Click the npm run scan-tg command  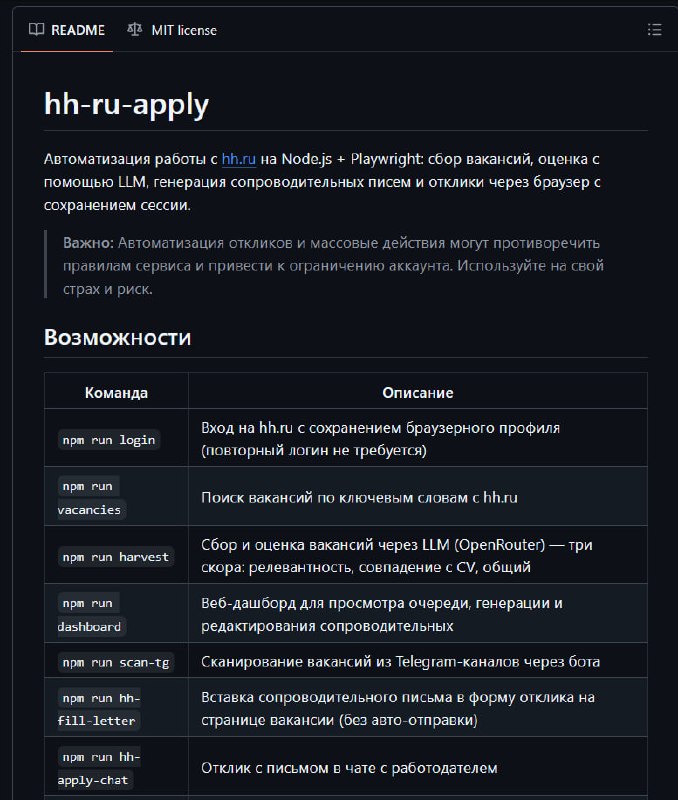point(116,662)
